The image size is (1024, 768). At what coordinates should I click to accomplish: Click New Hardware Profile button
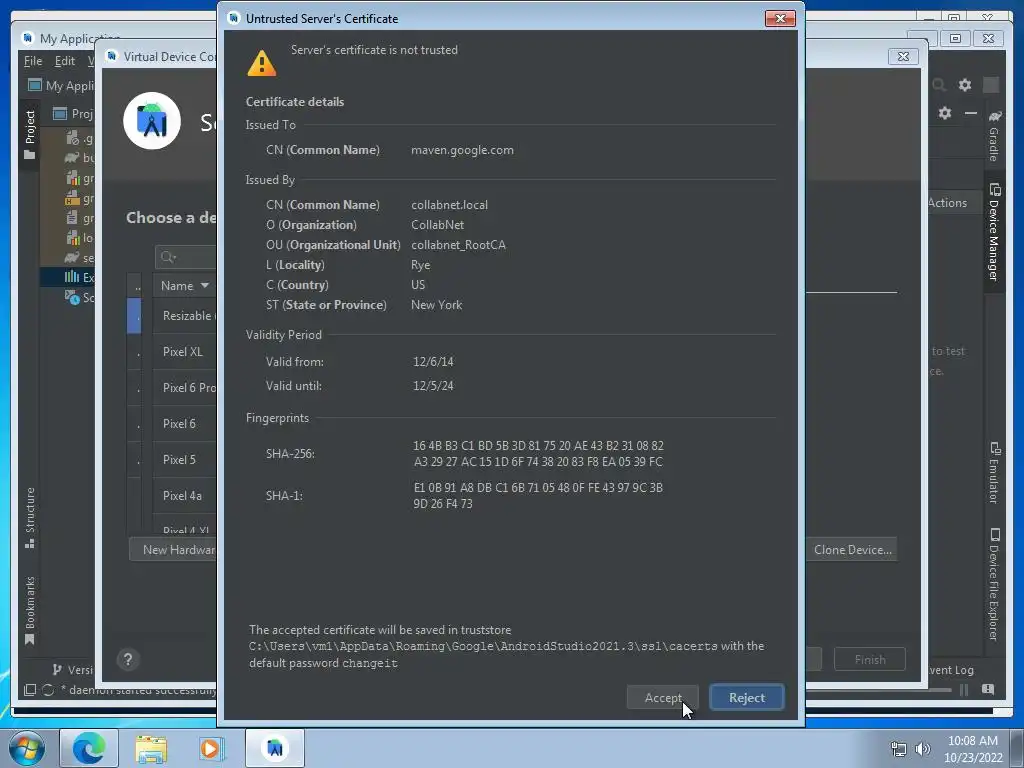174,550
